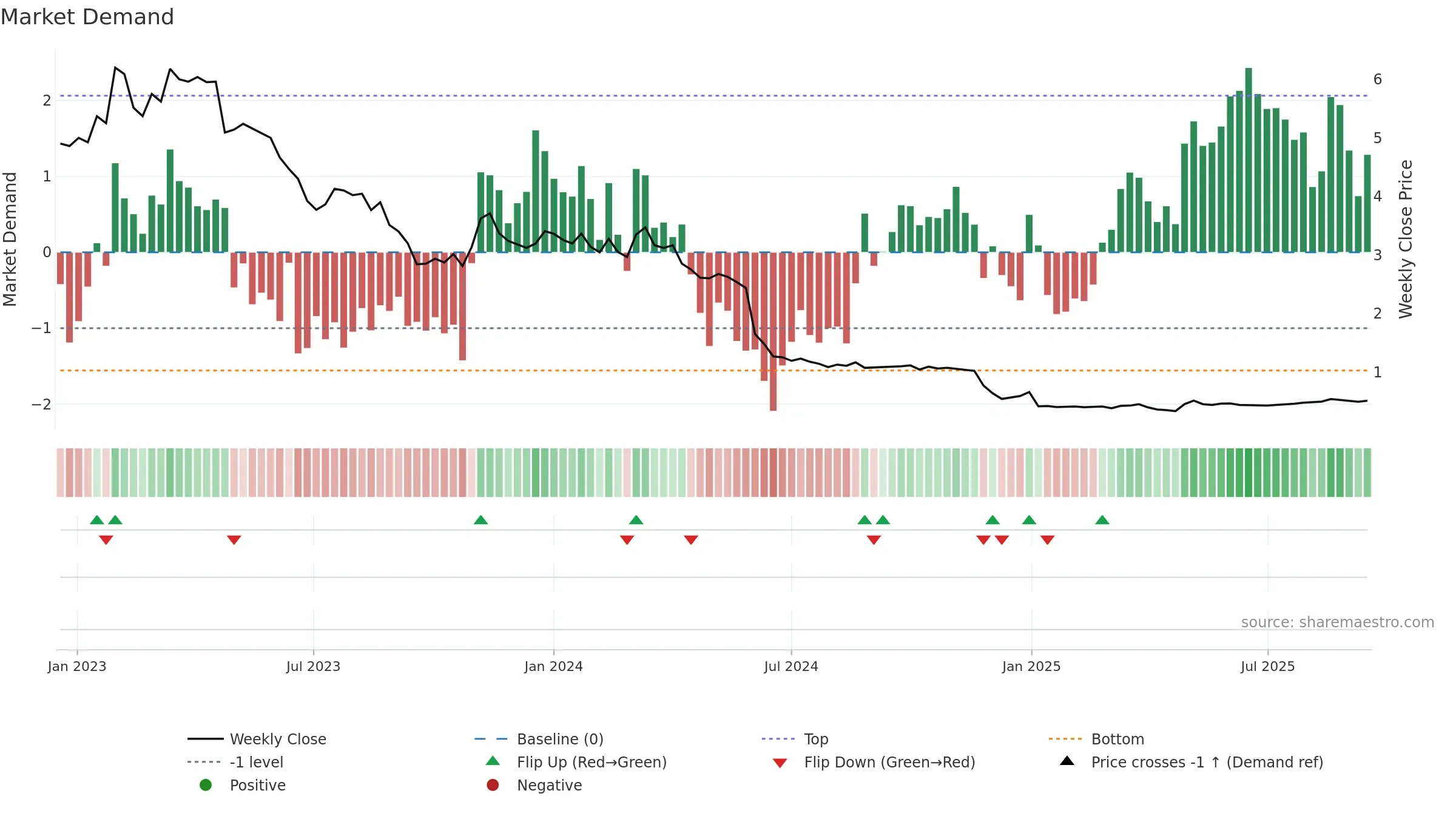Click the orange dotted Bottom legend line
The width and height of the screenshot is (1456, 819).
(x=1065, y=739)
